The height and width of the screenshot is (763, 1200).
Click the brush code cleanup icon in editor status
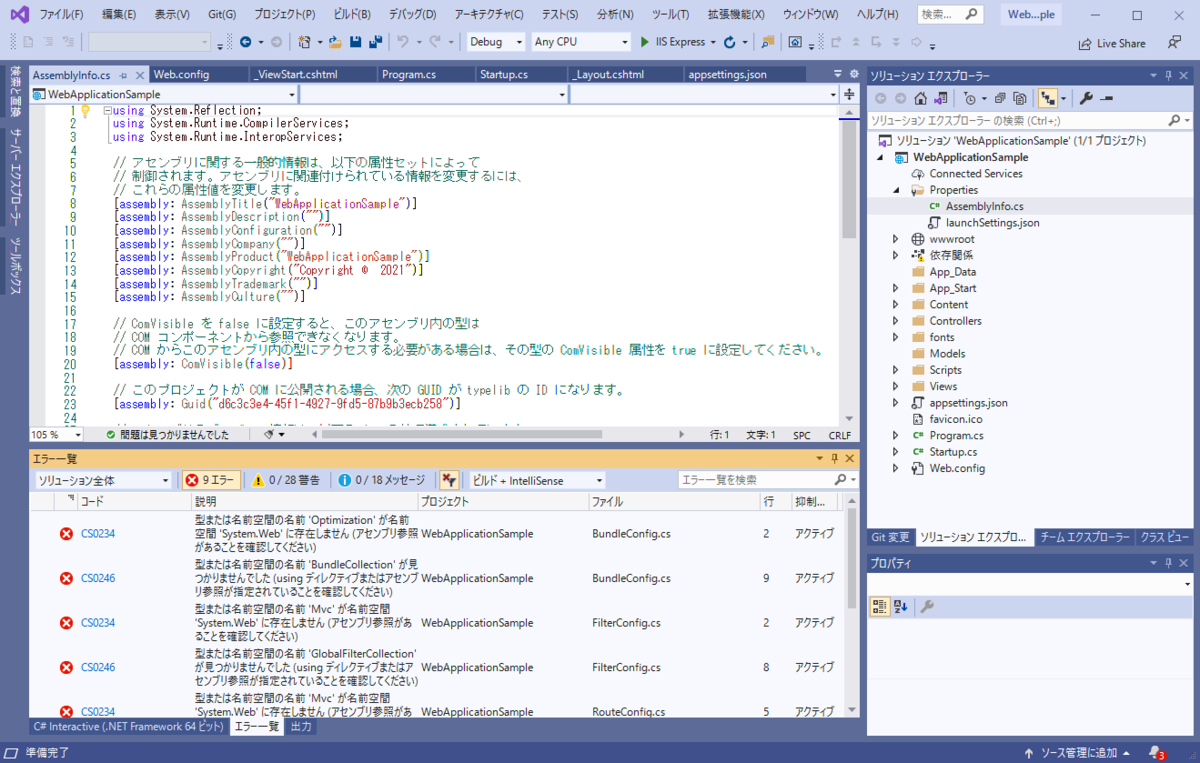point(269,435)
